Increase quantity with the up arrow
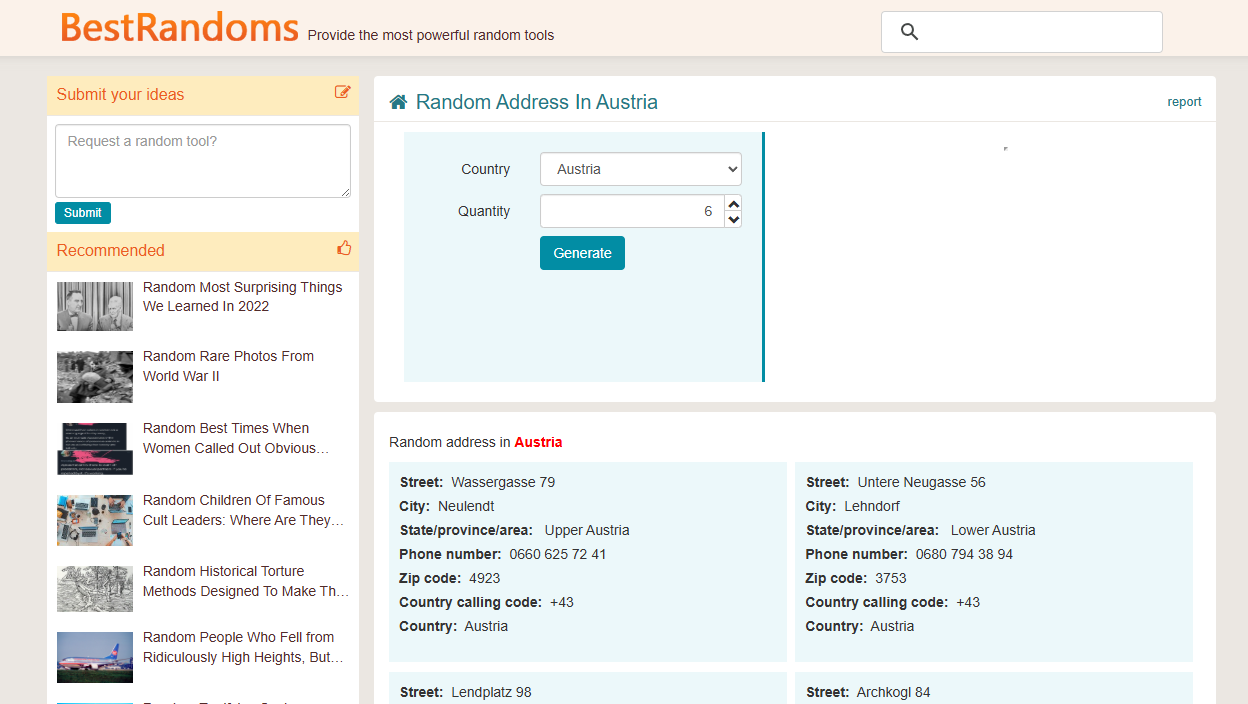This screenshot has width=1248, height=704. tap(734, 204)
